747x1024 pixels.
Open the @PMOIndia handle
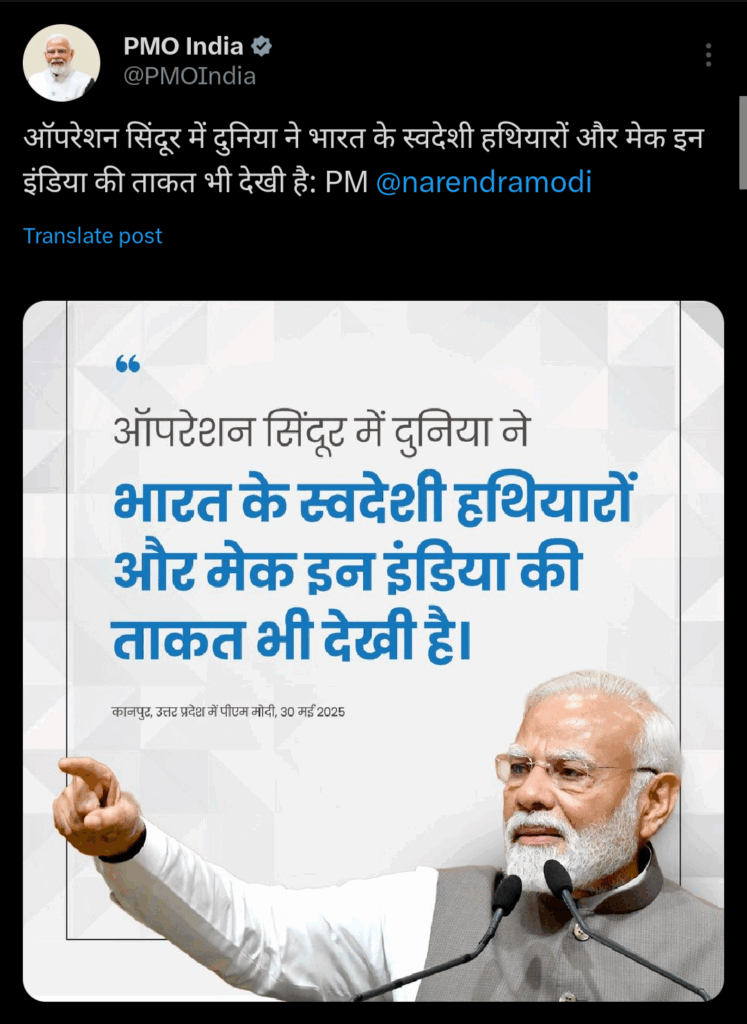(189, 76)
